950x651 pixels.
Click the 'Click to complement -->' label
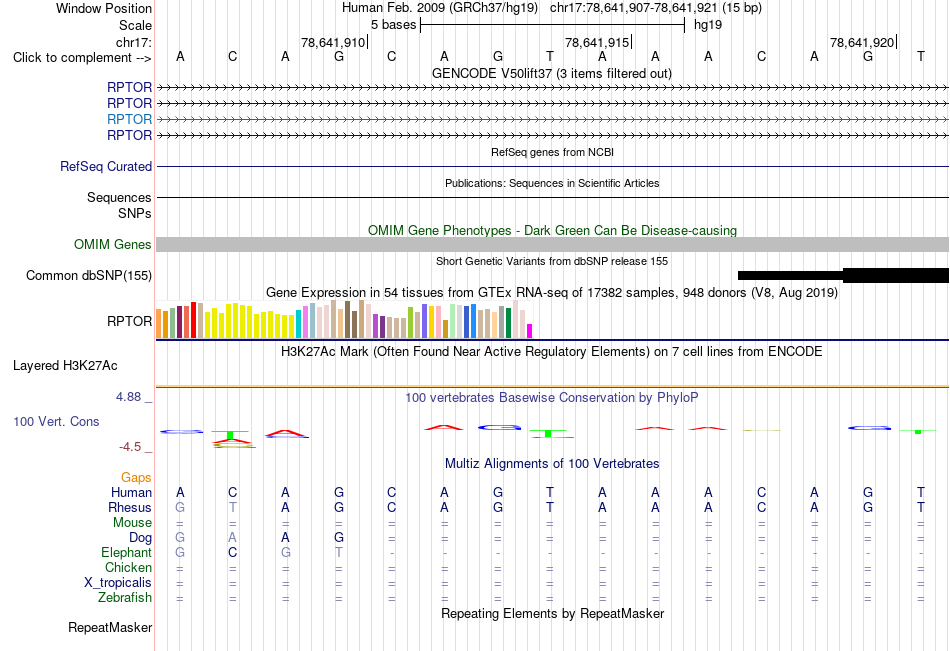click(82, 58)
